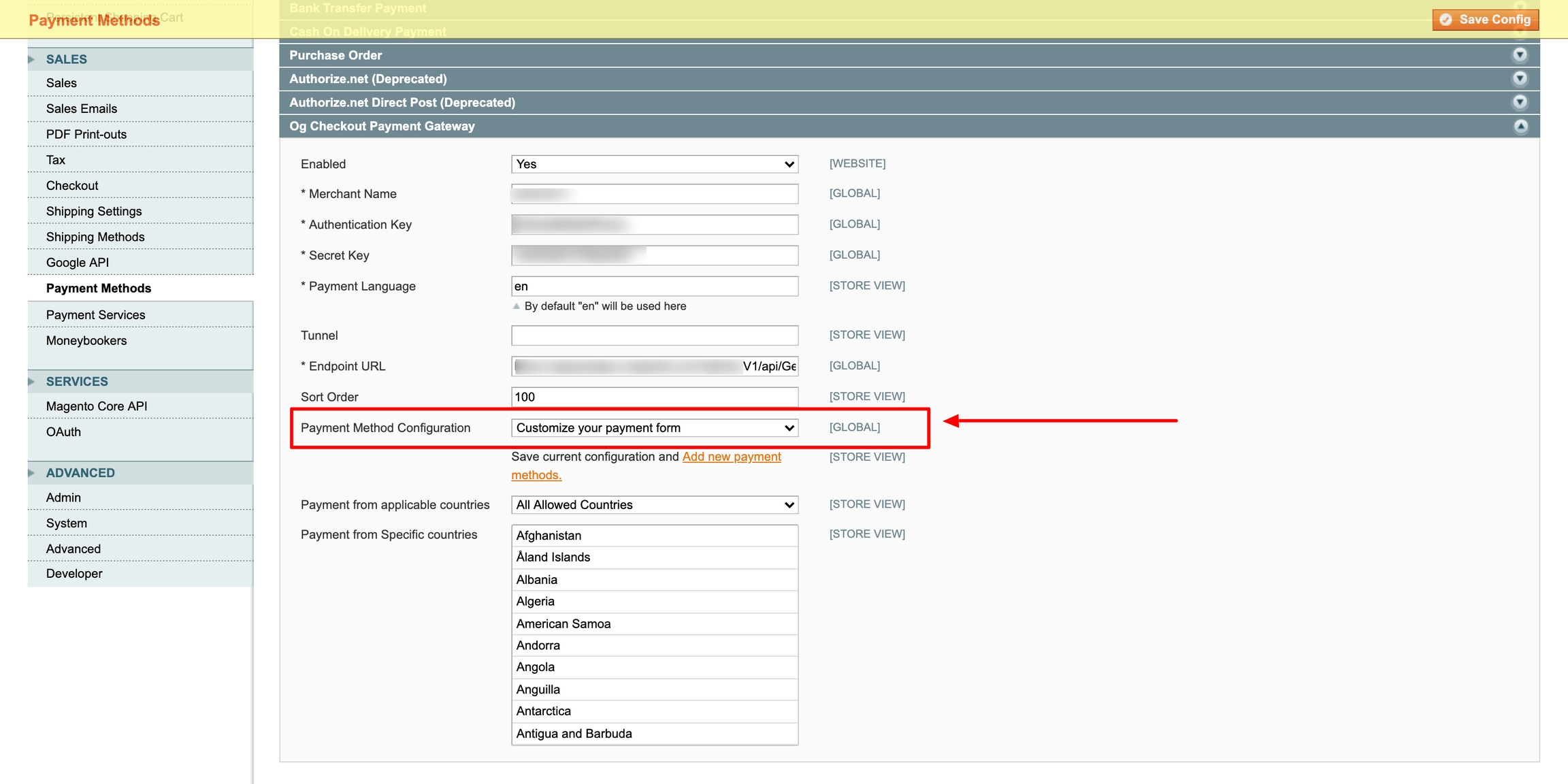The image size is (1568, 784).
Task: Click the ADVANCED section triangle icon
Action: click(31, 473)
